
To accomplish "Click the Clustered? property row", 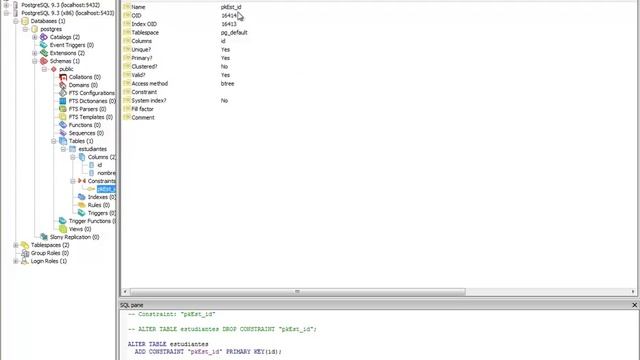I will click(380, 67).
